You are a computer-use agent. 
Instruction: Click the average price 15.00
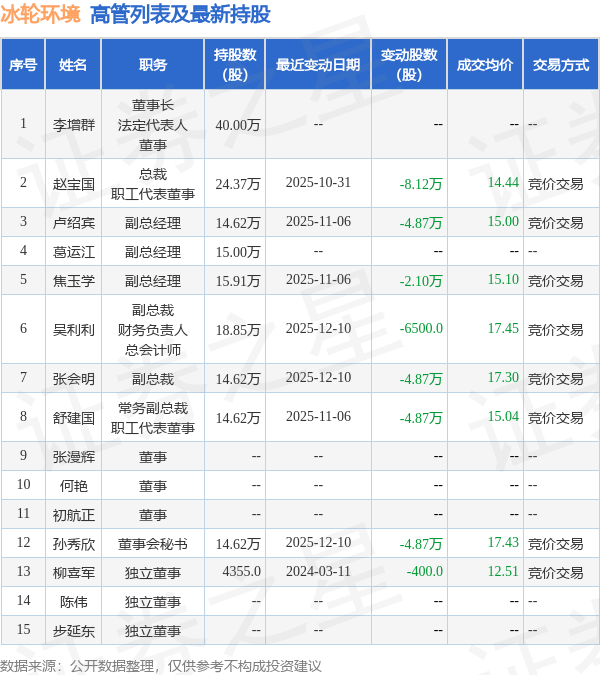(x=503, y=221)
